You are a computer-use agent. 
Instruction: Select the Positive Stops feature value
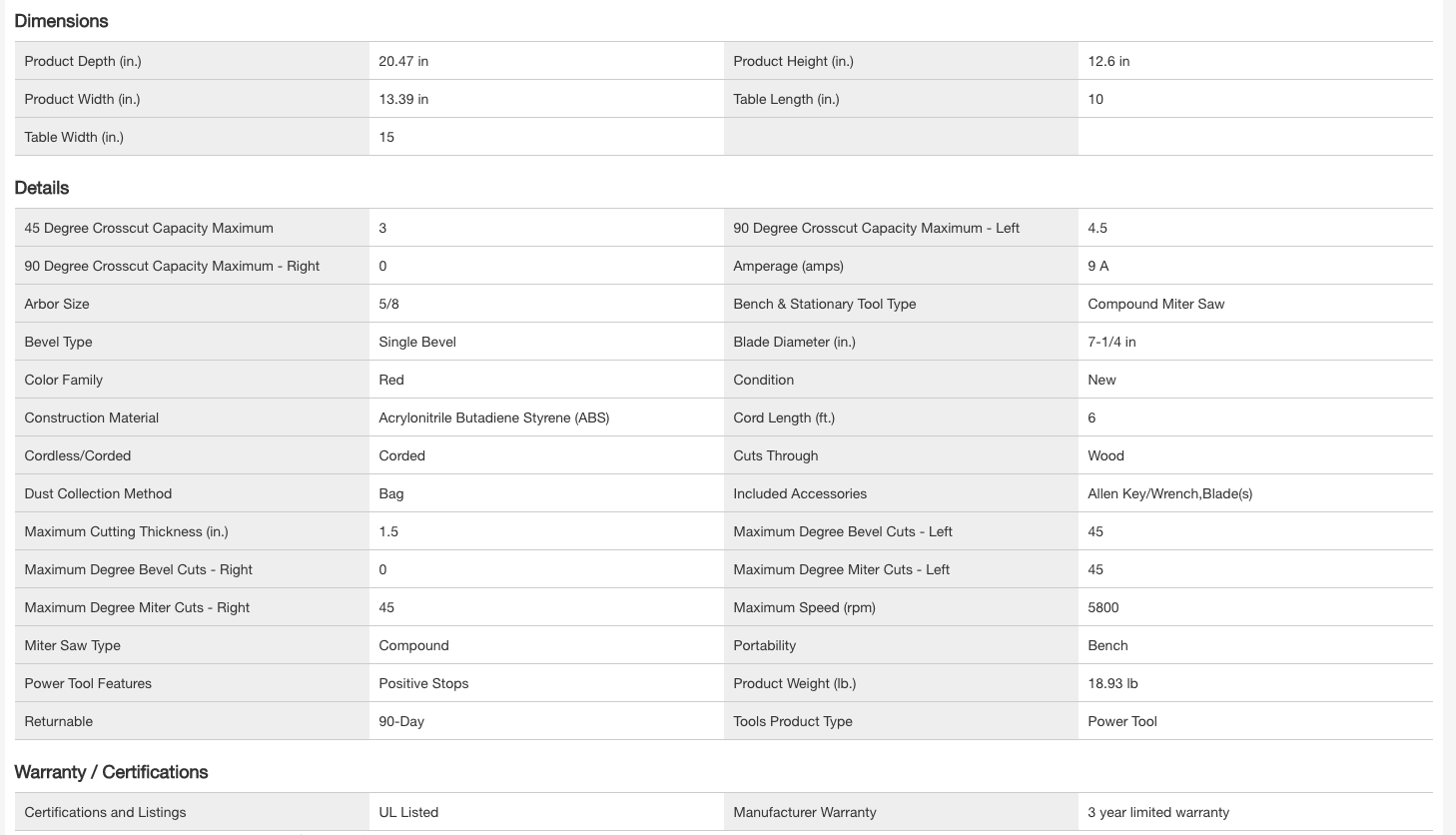coord(423,683)
